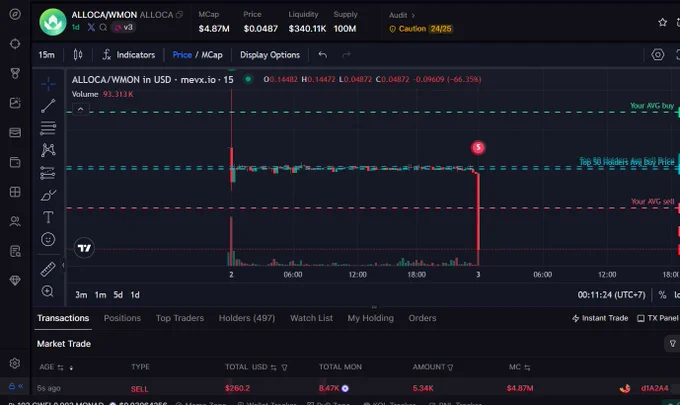Open the token X (Twitter) link
This screenshot has width=680, height=405.
pyautogui.click(x=91, y=27)
